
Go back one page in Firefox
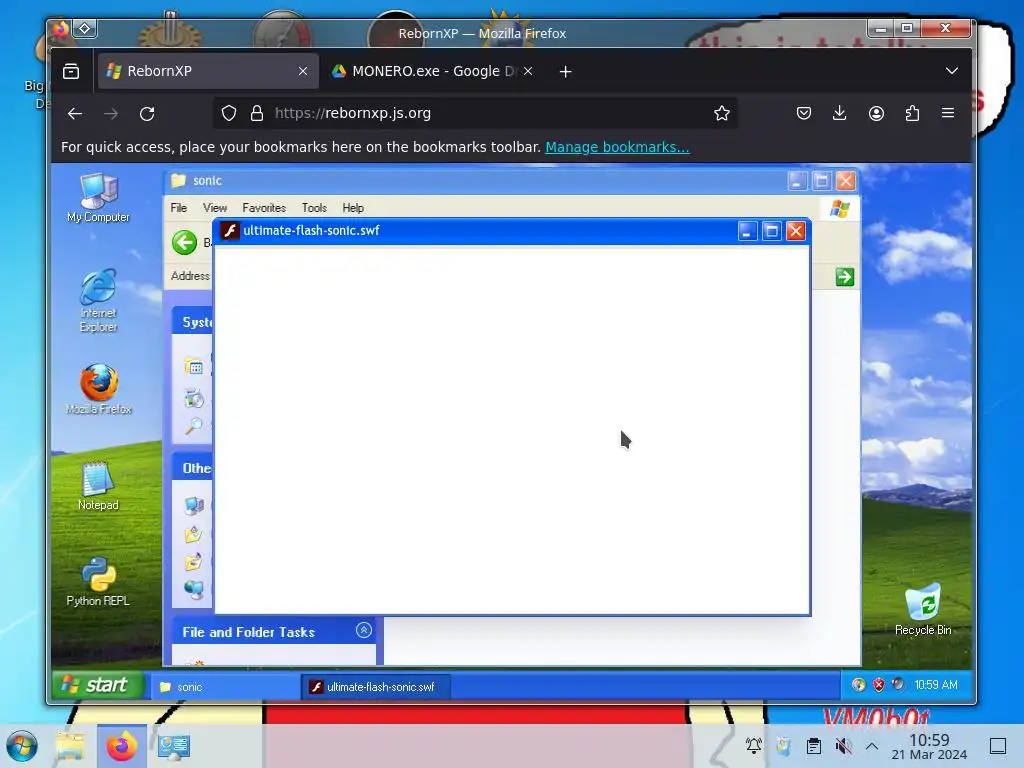coord(75,114)
